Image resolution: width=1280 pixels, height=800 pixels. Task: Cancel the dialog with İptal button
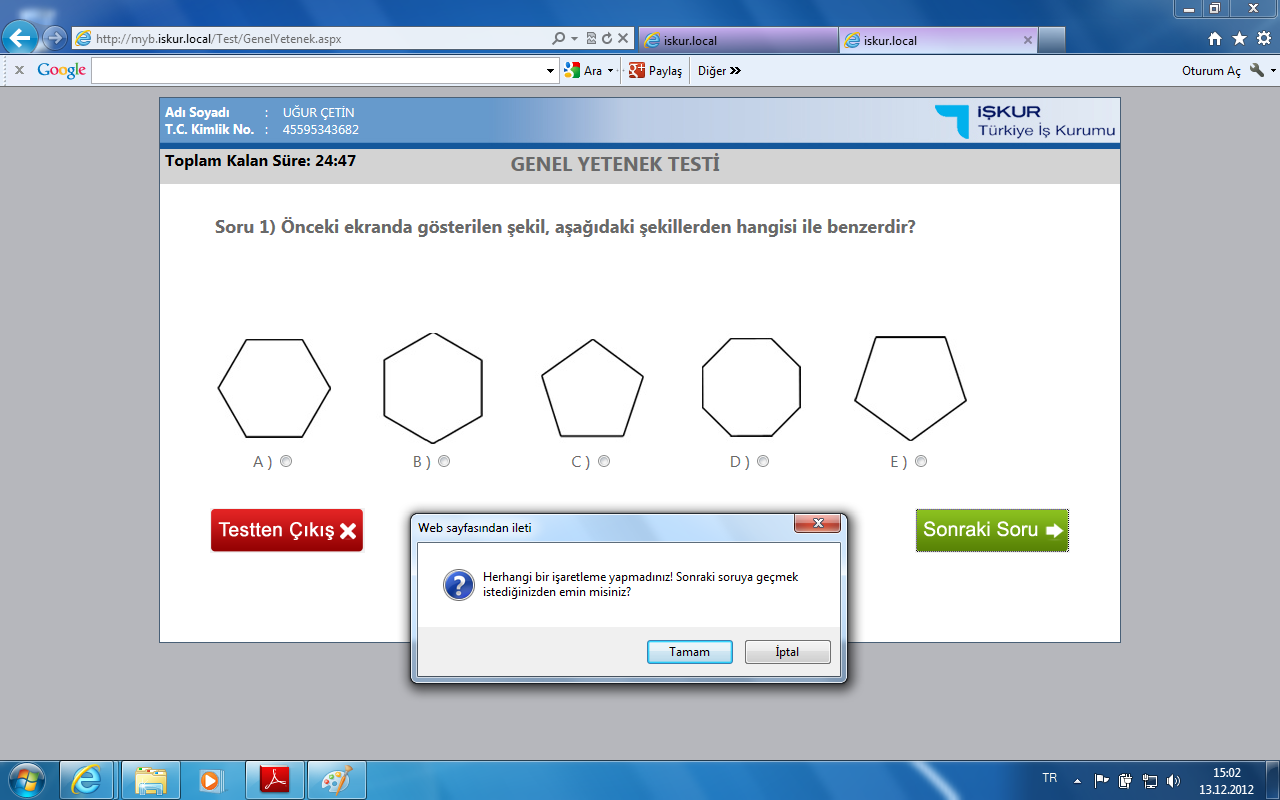[788, 652]
